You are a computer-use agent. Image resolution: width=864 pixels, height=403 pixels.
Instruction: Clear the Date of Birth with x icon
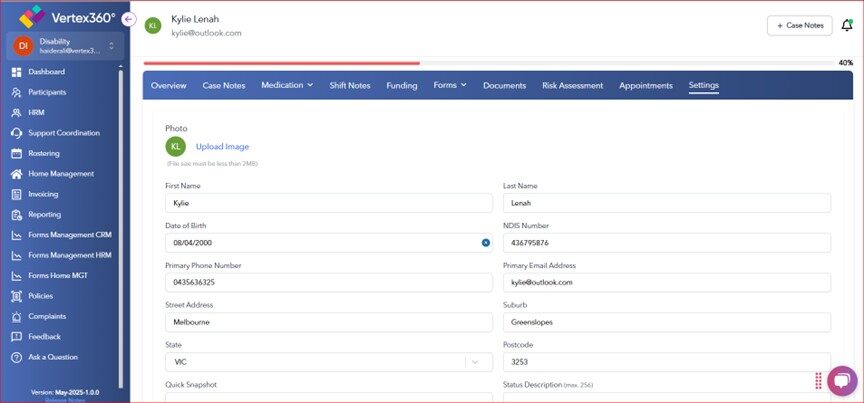[485, 243]
